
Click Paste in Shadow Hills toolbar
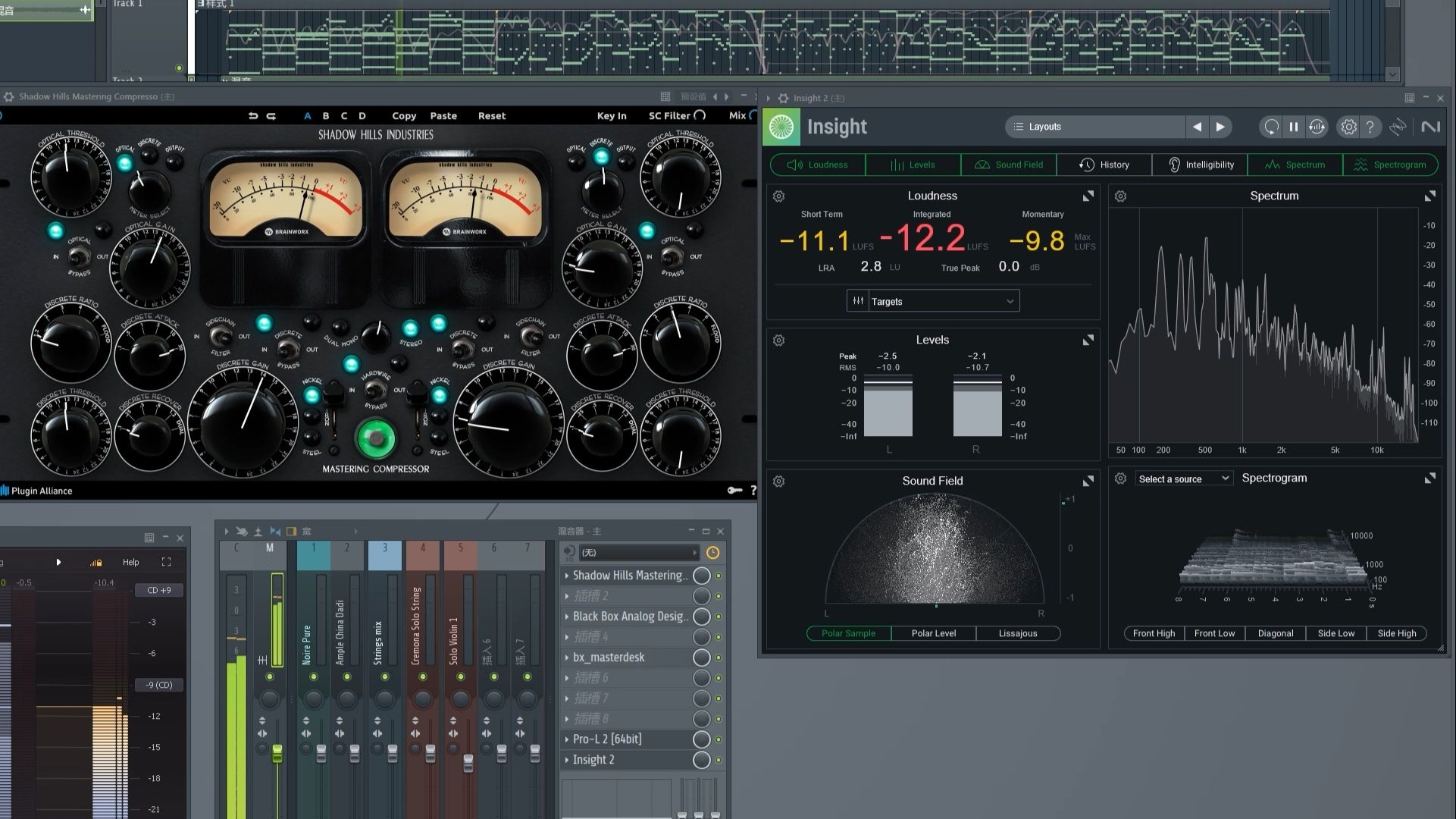tap(443, 116)
